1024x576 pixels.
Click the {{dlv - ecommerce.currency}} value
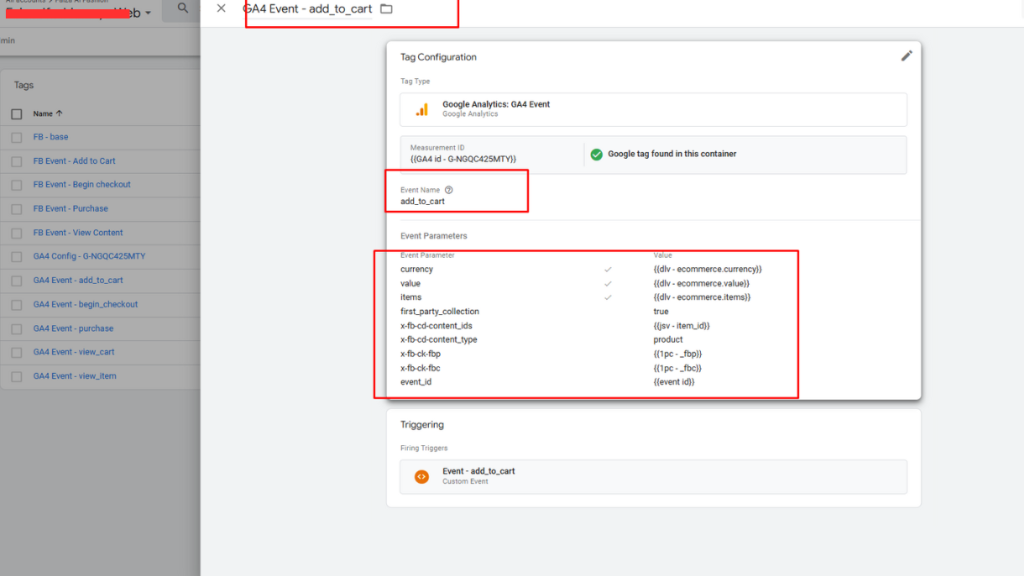707,269
